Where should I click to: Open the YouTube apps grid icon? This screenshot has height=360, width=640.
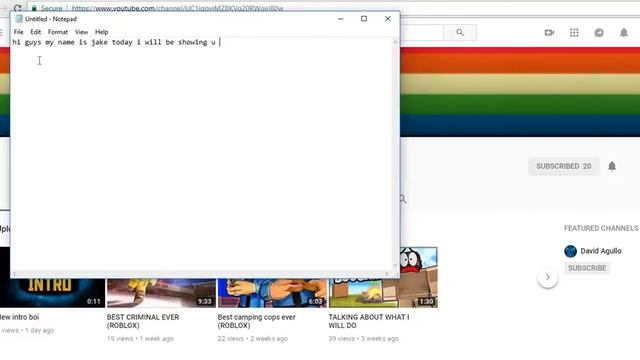point(574,33)
